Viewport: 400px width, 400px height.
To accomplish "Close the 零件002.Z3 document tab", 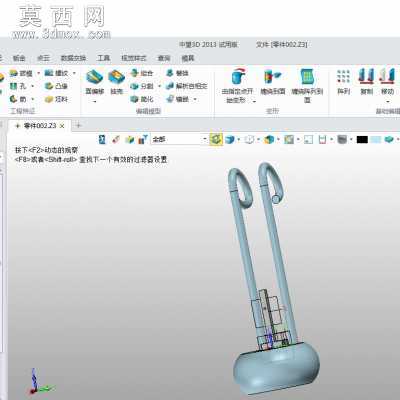I will (x=62, y=126).
